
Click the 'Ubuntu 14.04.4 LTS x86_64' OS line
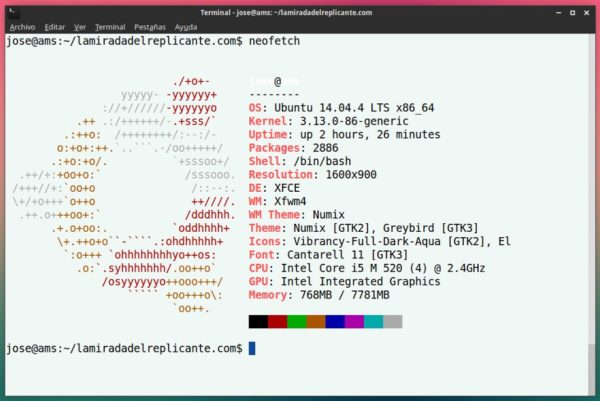point(354,108)
